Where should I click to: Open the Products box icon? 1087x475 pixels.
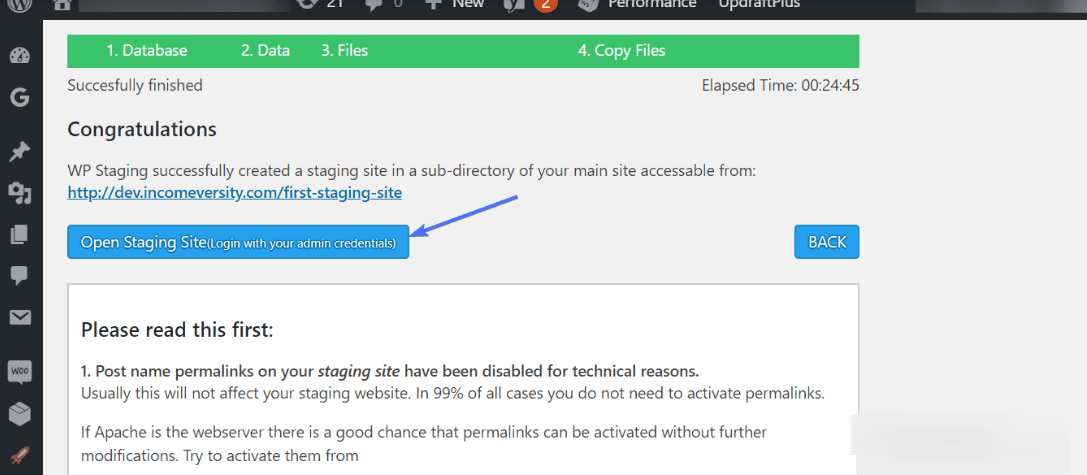click(x=19, y=414)
